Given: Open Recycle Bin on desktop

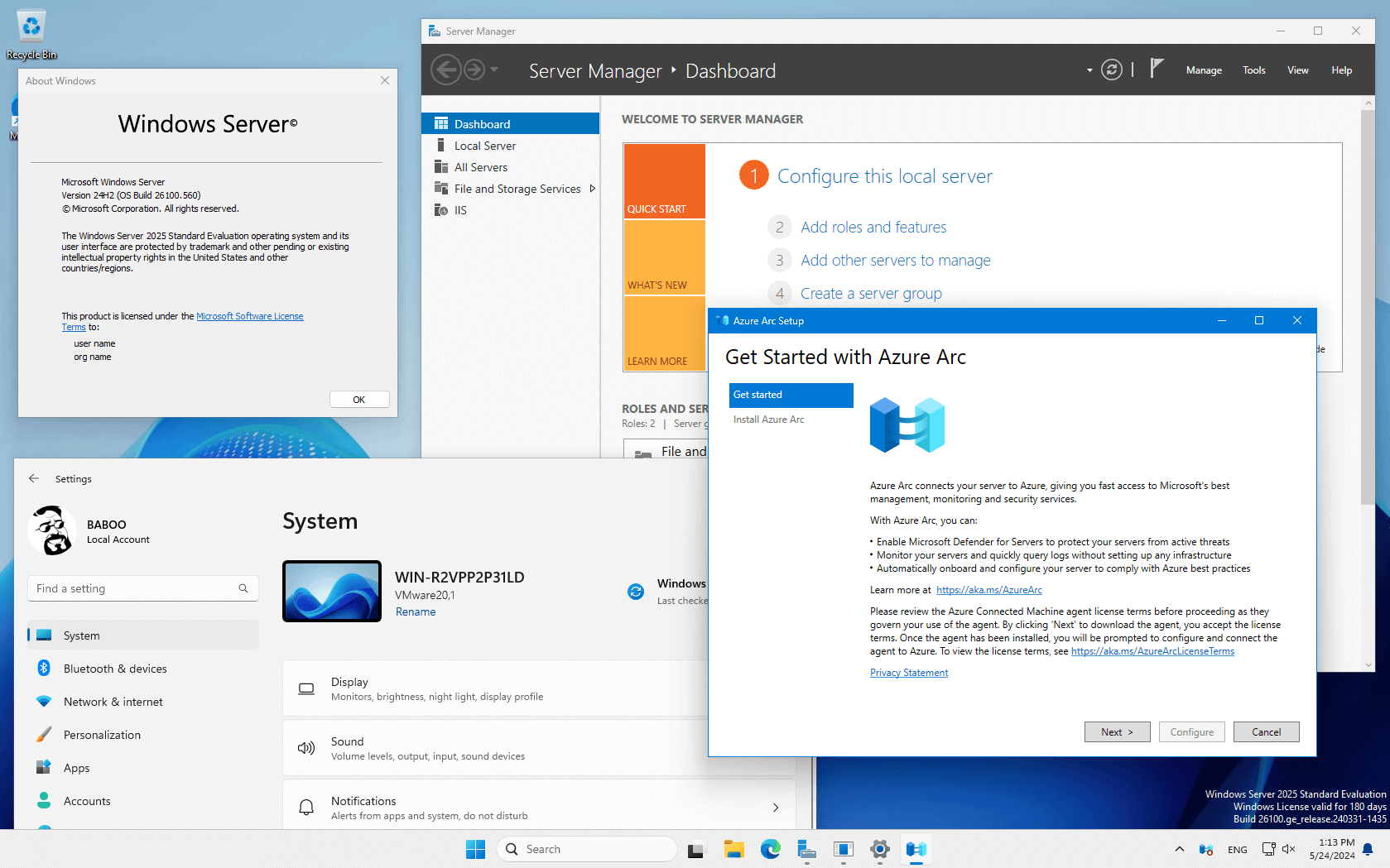Looking at the screenshot, I should tap(31, 34).
